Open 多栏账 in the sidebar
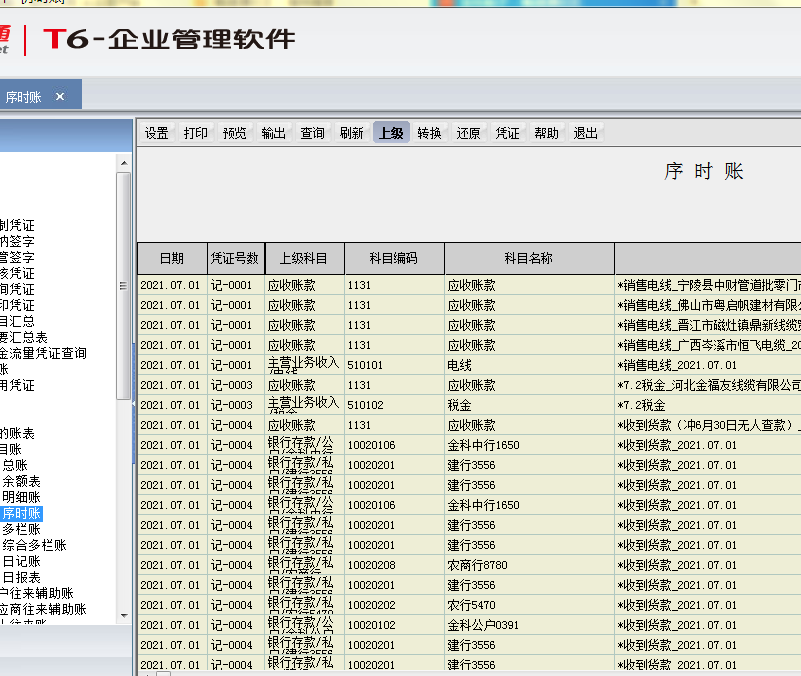The height and width of the screenshot is (676, 801). (x=21, y=529)
